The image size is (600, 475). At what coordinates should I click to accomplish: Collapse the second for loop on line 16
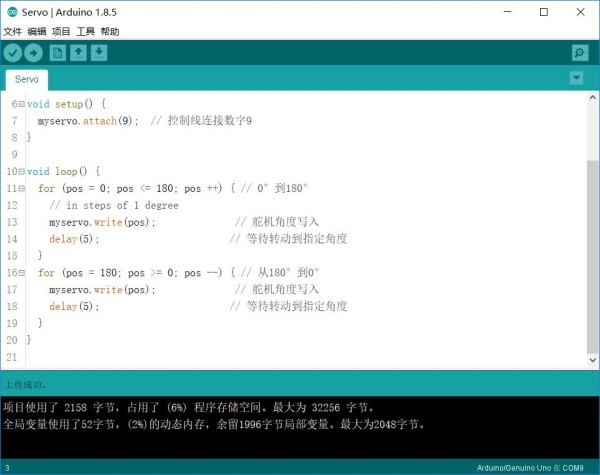(22, 273)
